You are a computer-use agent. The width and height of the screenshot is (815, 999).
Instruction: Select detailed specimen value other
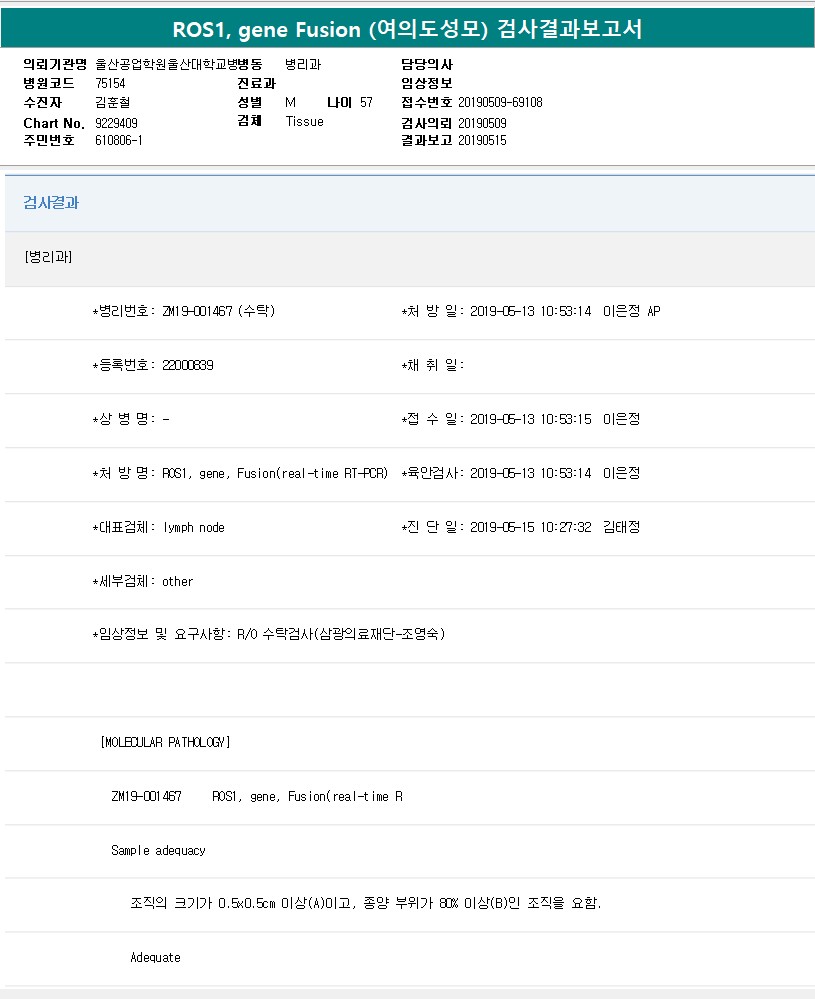pos(177,582)
